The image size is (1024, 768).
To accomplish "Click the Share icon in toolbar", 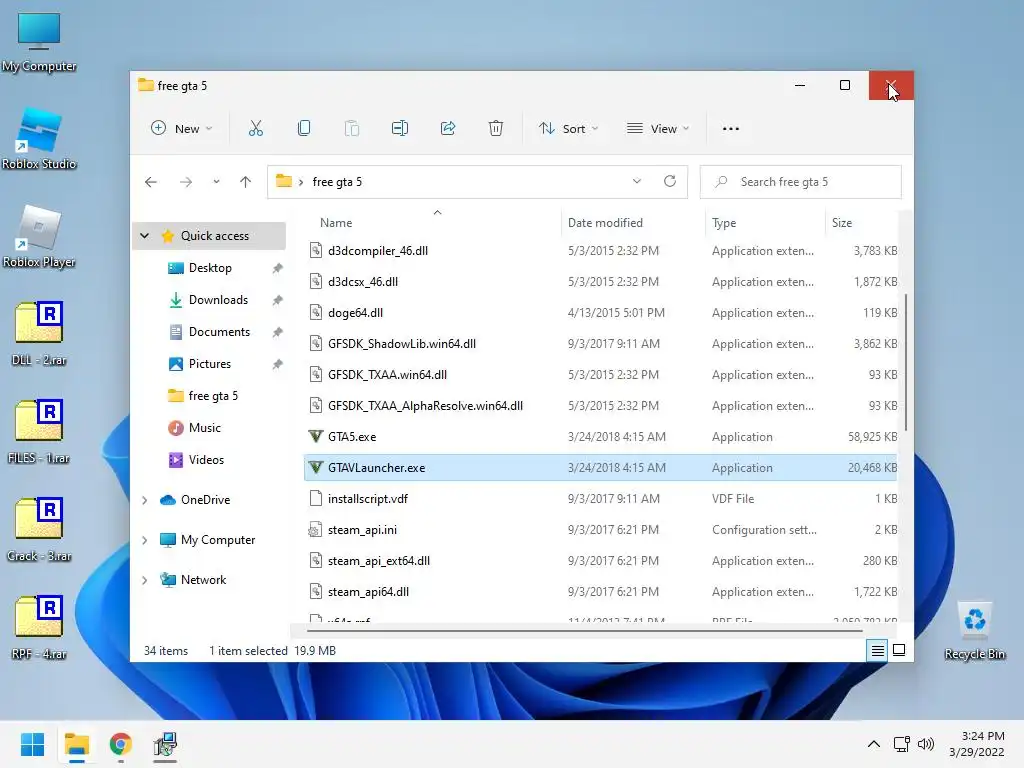I will (448, 129).
